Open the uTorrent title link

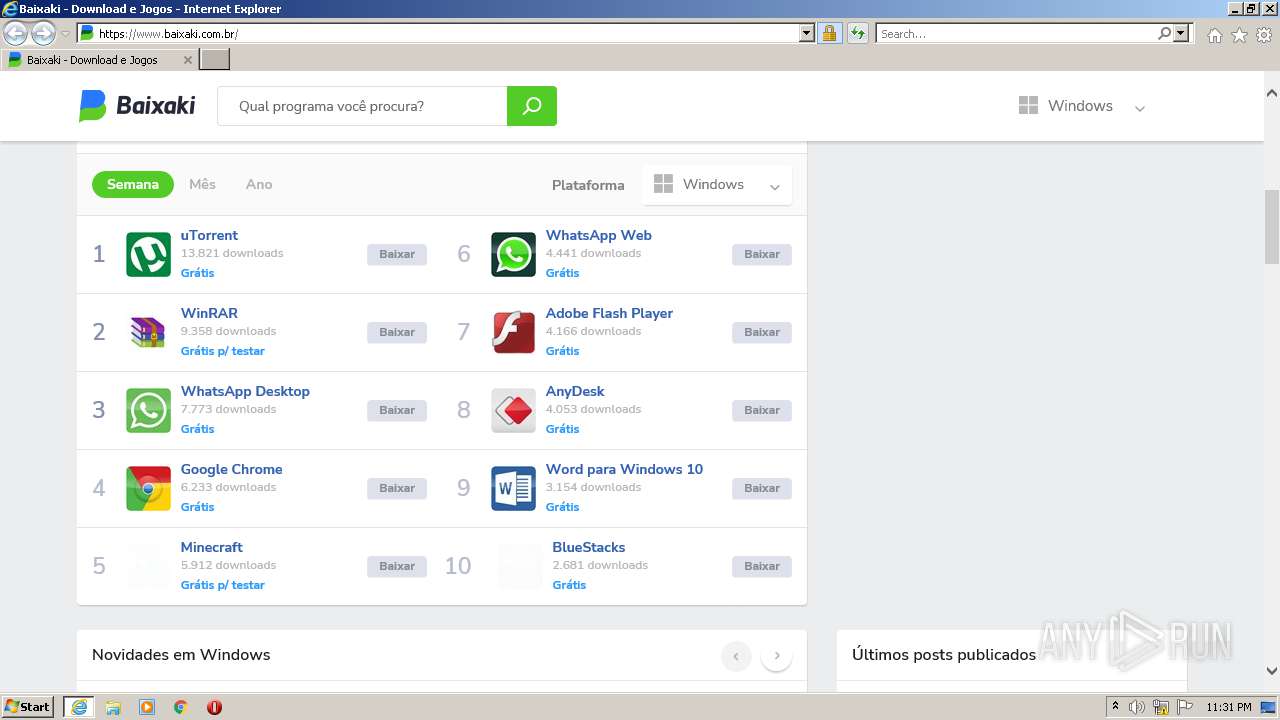coord(209,235)
